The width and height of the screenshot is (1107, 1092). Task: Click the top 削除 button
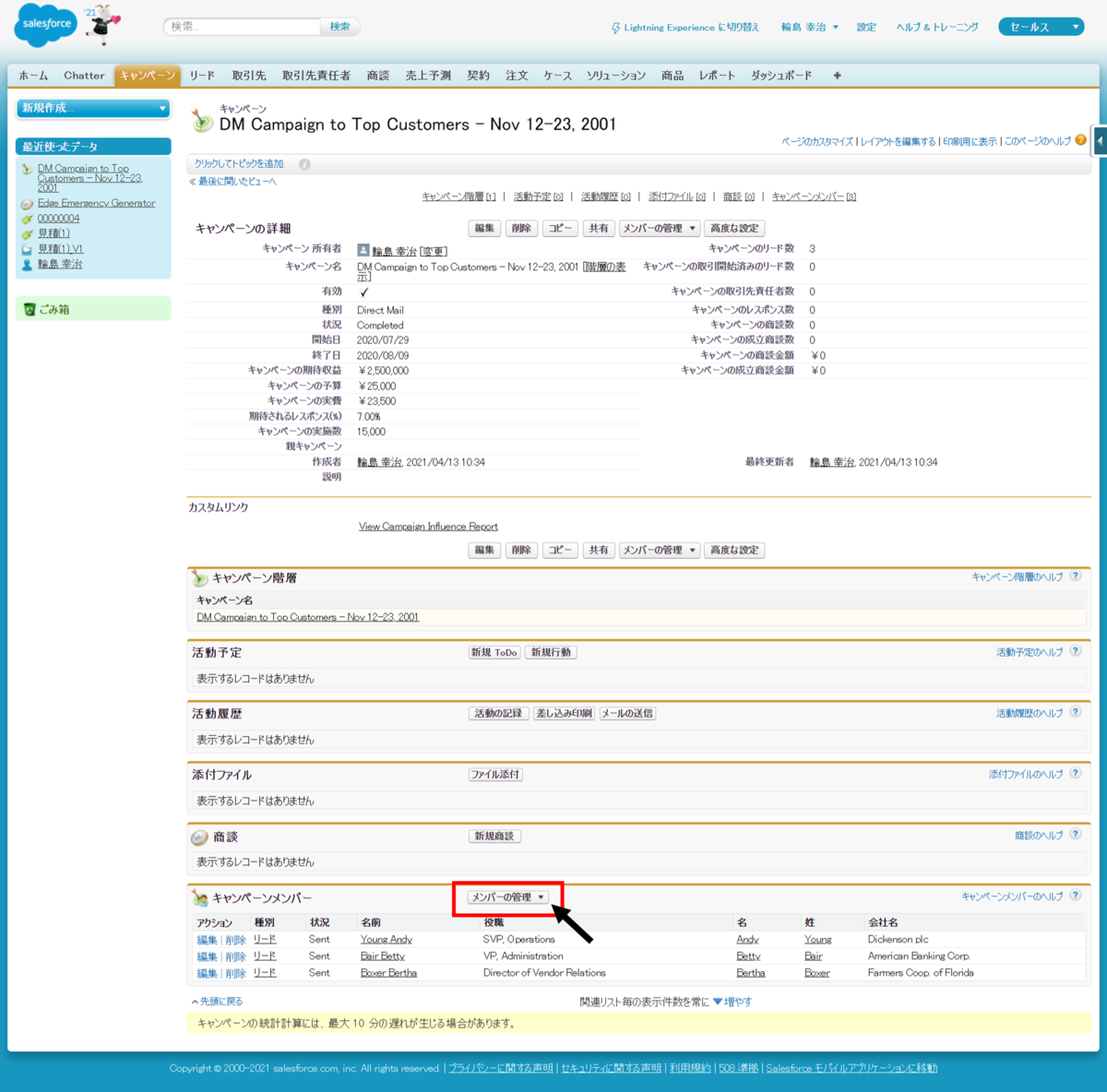point(521,228)
